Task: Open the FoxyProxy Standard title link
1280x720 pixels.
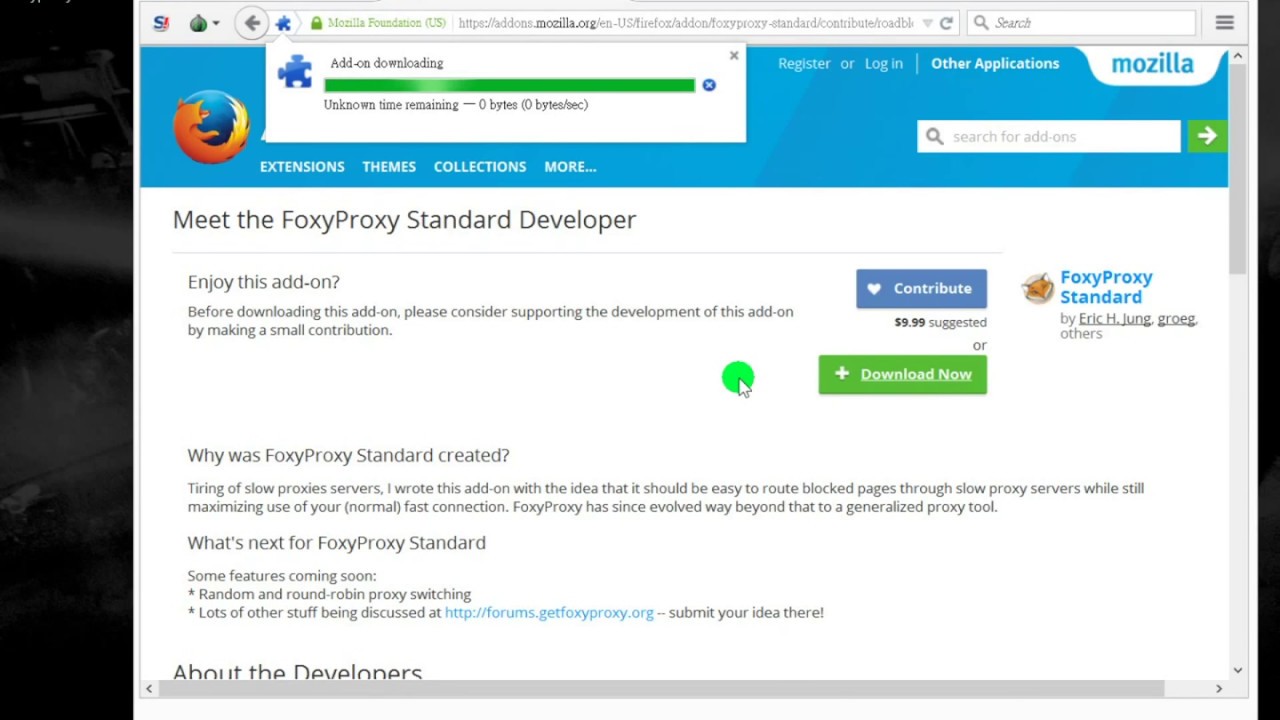Action: point(1106,287)
